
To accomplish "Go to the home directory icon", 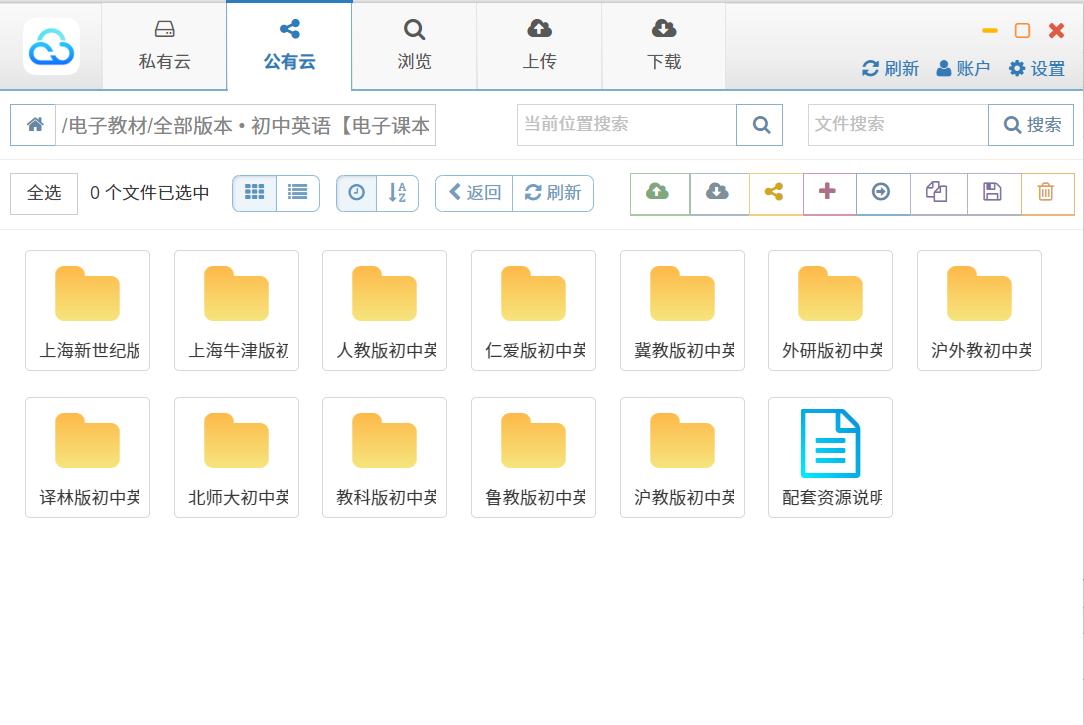I will pos(33,125).
